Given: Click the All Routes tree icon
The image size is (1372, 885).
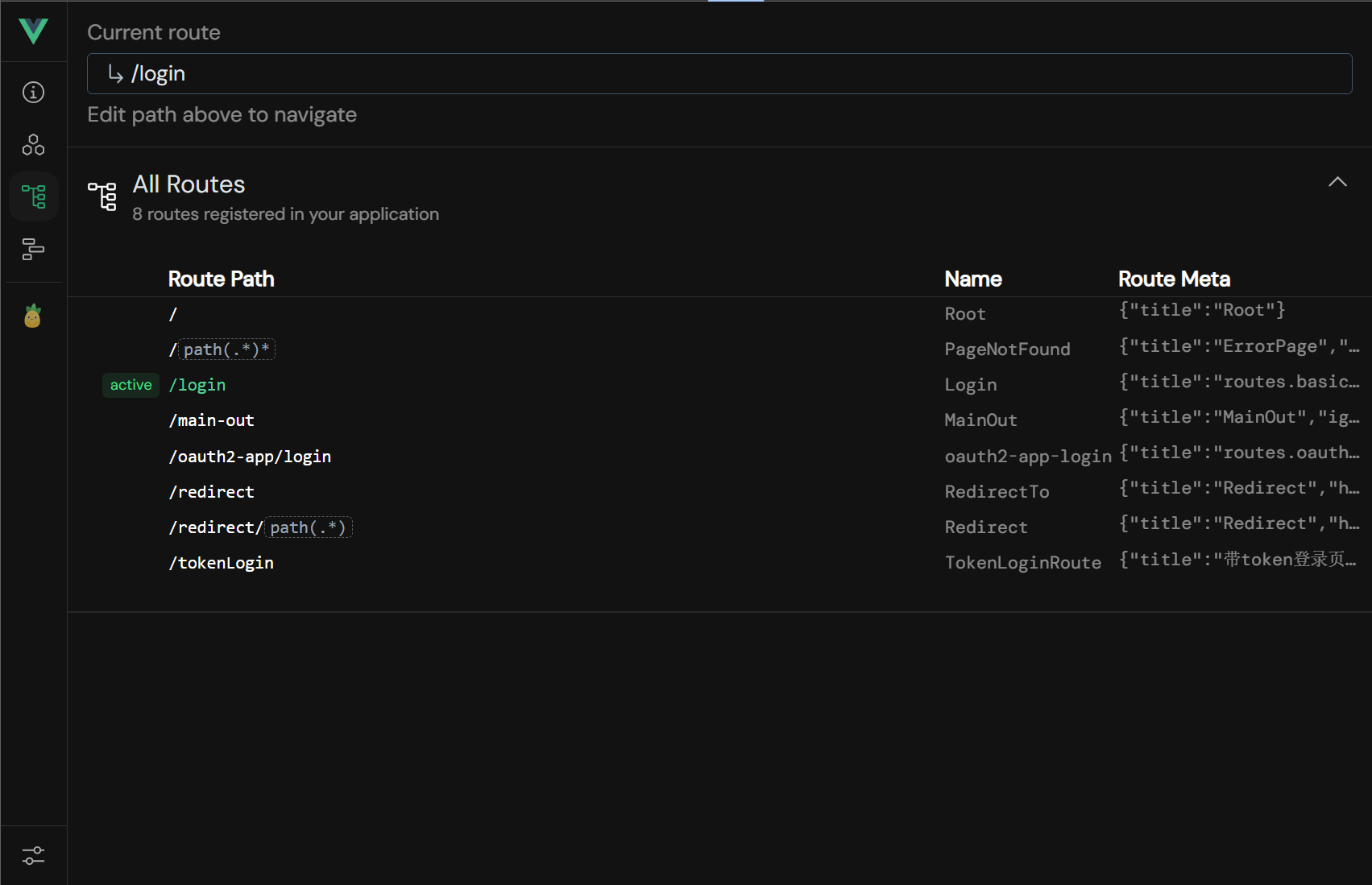Looking at the screenshot, I should pos(102,196).
